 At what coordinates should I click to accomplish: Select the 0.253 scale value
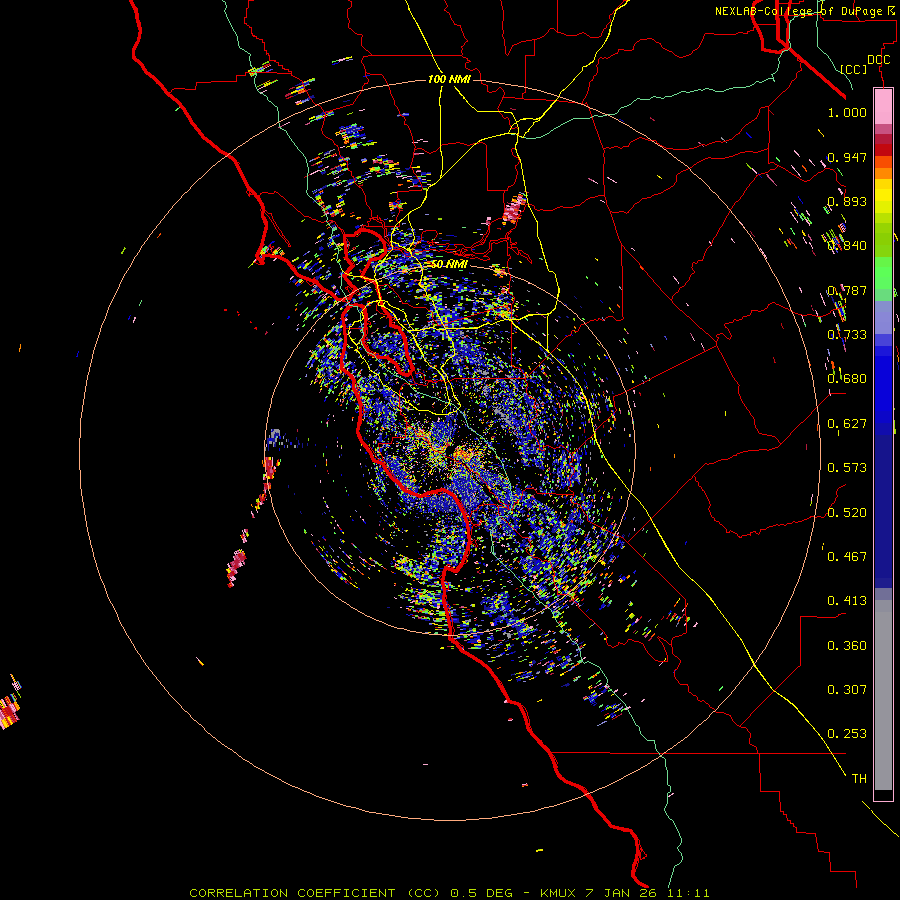point(847,734)
